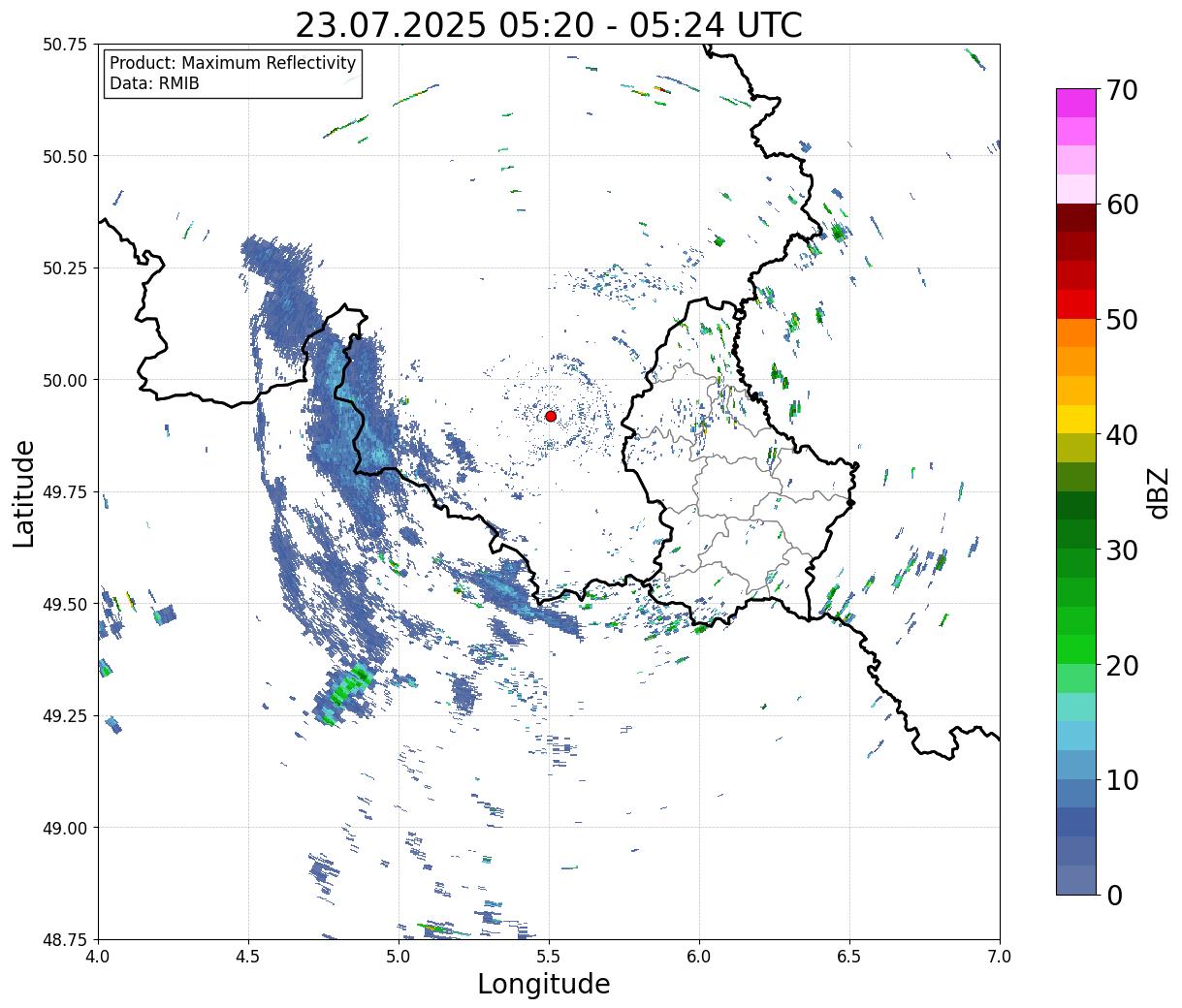Click the longitude tick label 7.0

pyautogui.click(x=1000, y=958)
